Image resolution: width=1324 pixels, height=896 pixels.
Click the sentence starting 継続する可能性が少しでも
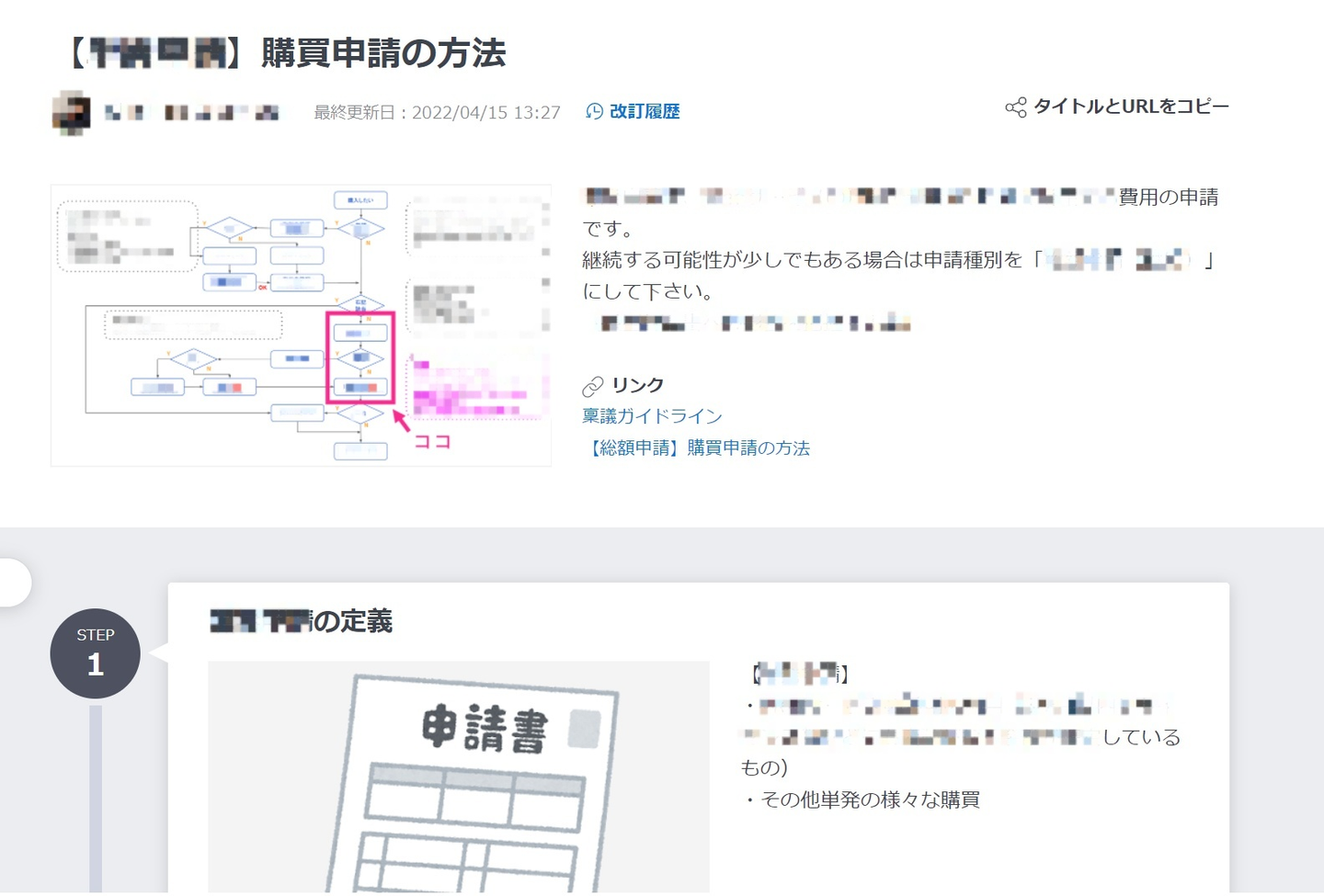(901, 276)
